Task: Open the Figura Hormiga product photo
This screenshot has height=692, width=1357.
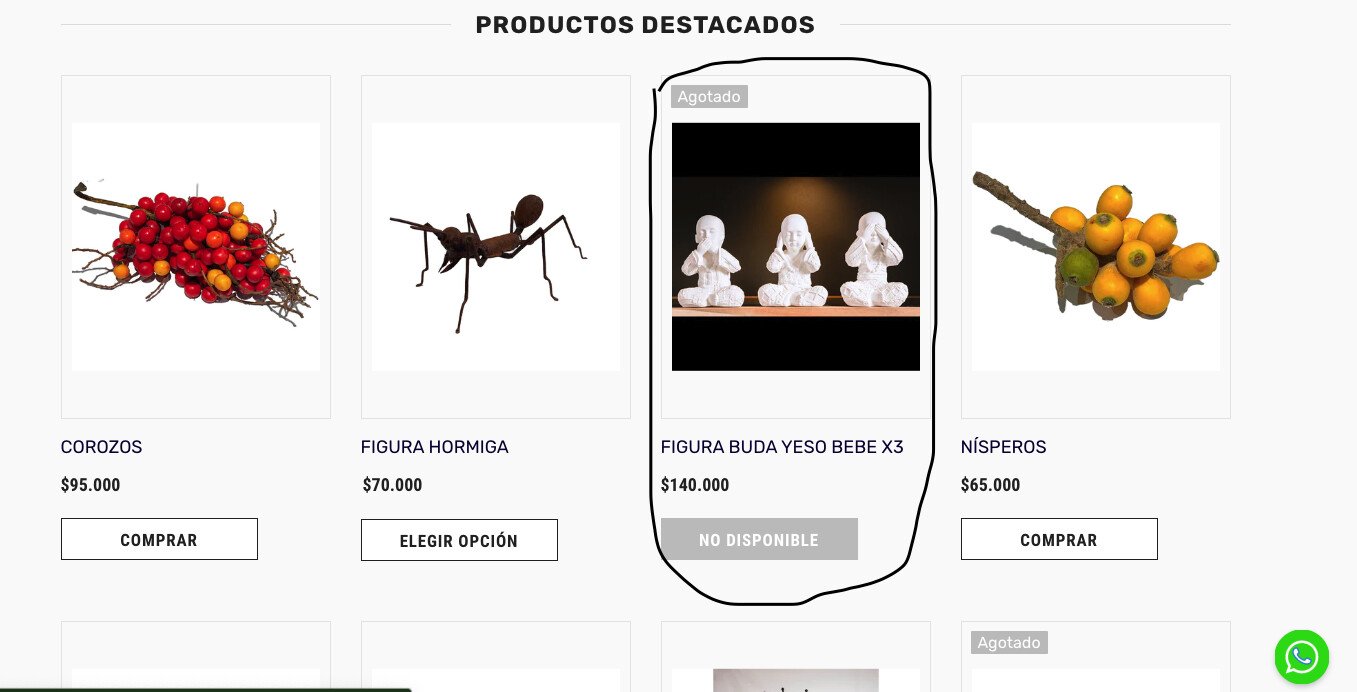Action: pyautogui.click(x=496, y=247)
